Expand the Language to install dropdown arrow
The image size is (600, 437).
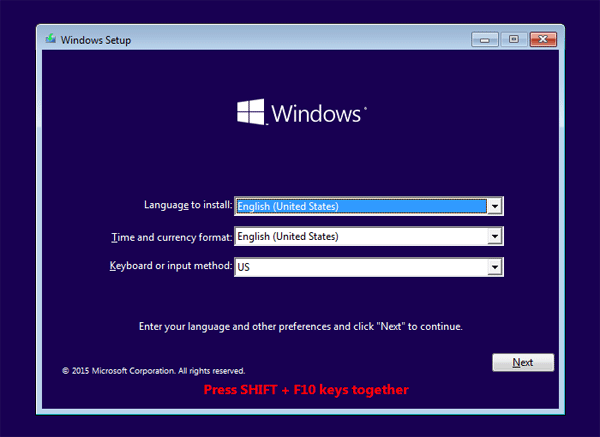[494, 206]
